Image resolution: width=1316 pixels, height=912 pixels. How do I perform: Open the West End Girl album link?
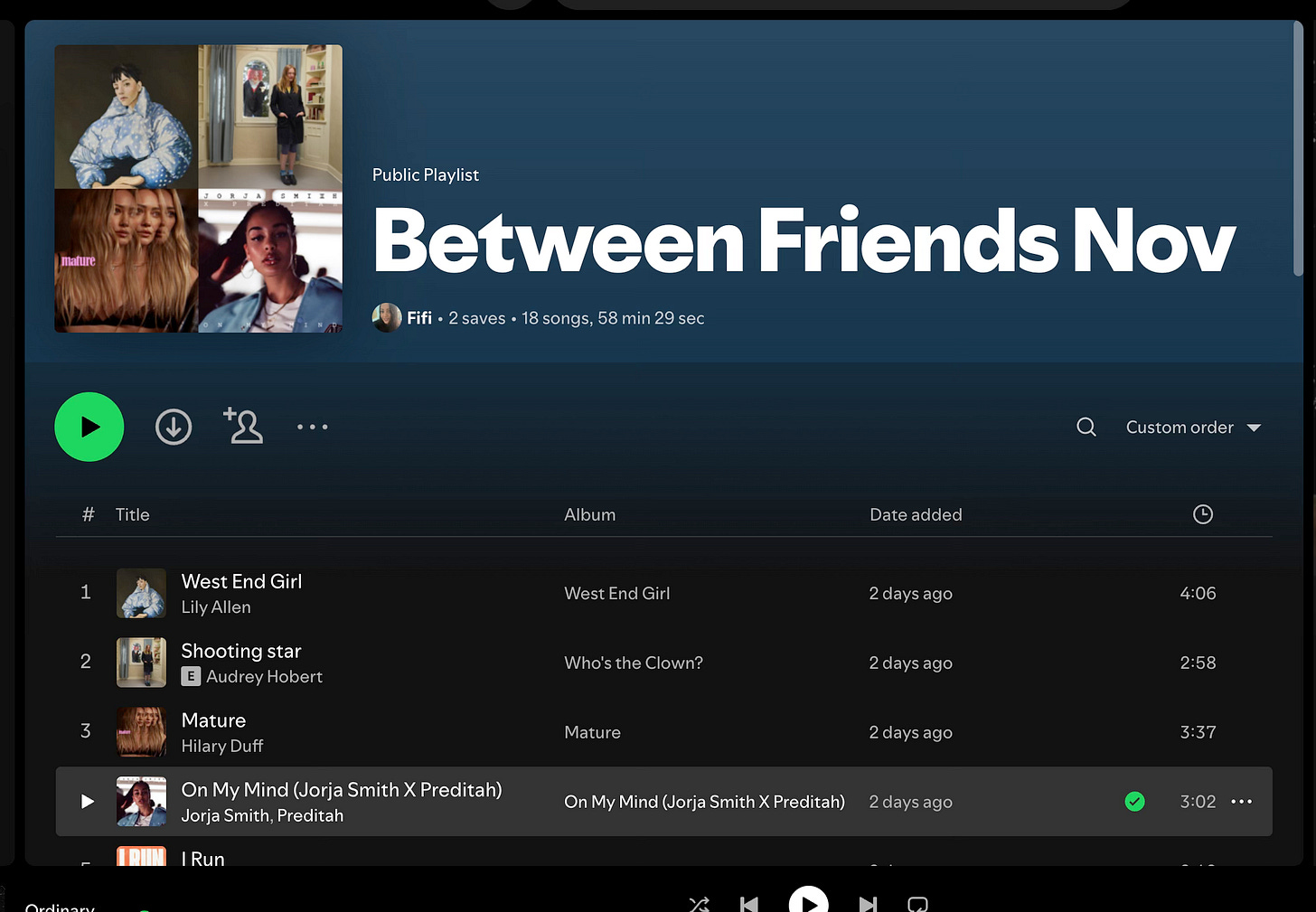click(617, 593)
